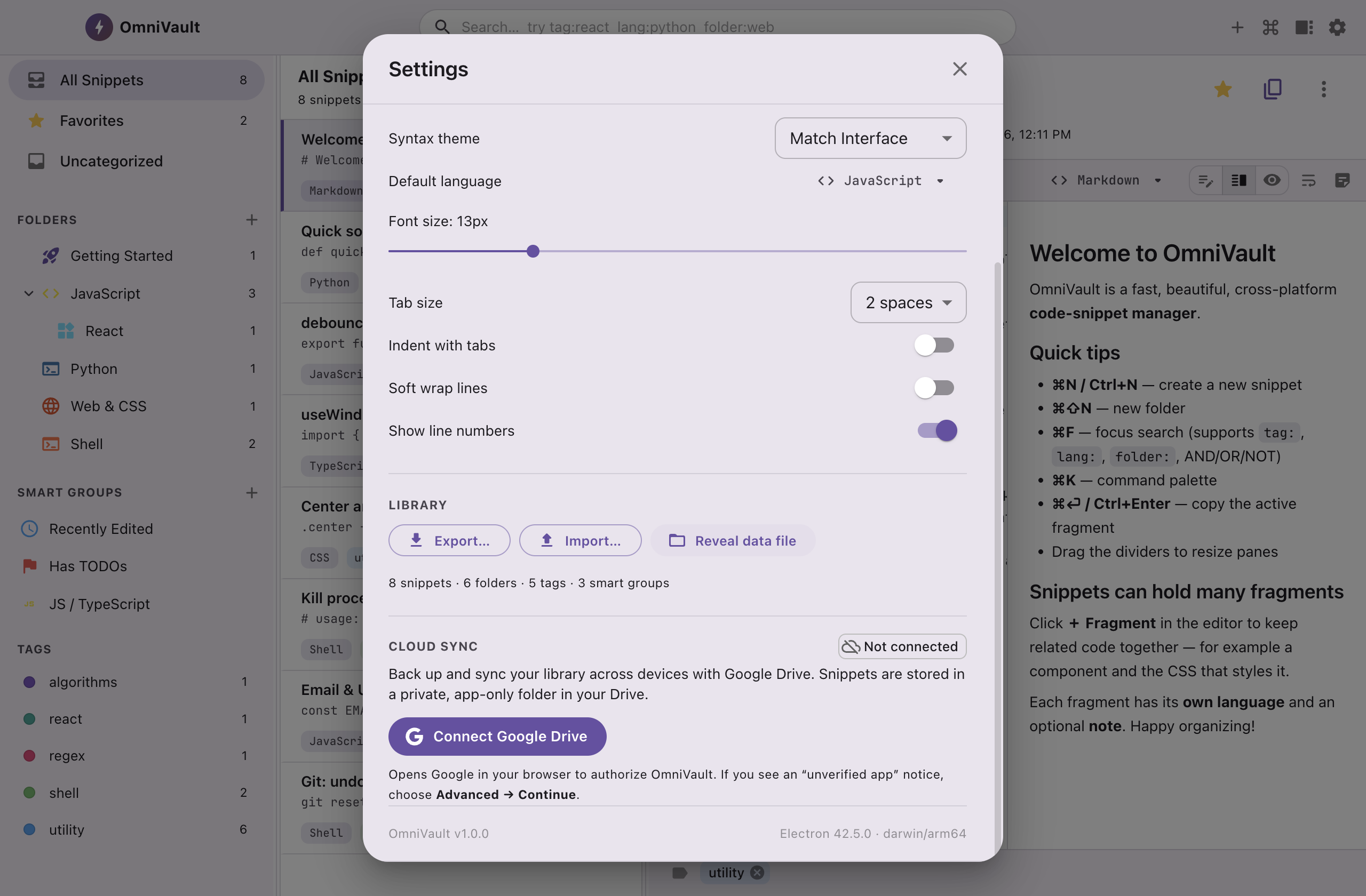Open the Recently Edited smart group
This screenshot has height=896, width=1366.
[x=137, y=529]
